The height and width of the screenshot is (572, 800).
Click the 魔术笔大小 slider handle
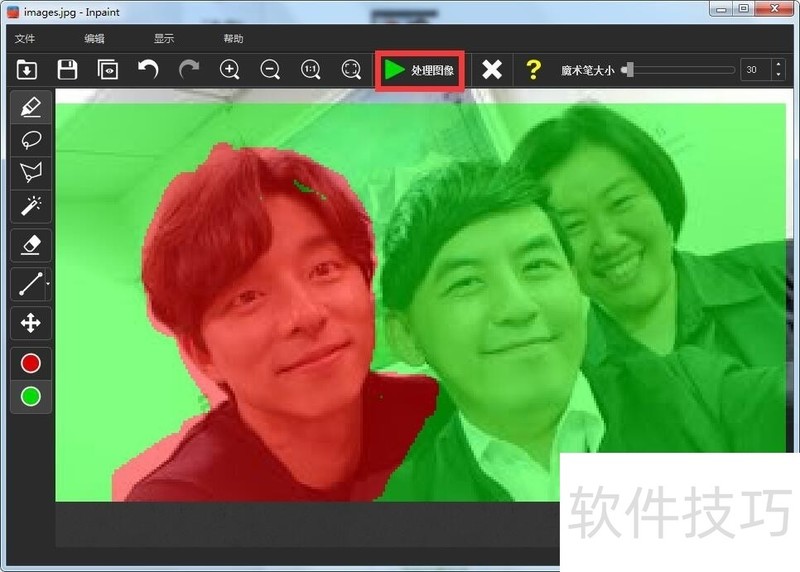click(x=630, y=69)
